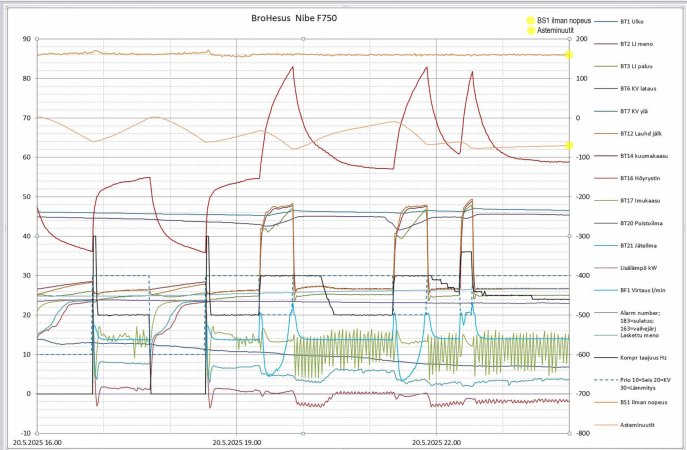This screenshot has height=450, width=687.
Task: Select the yellow end point of Asteminuutit series
Action: point(569,145)
